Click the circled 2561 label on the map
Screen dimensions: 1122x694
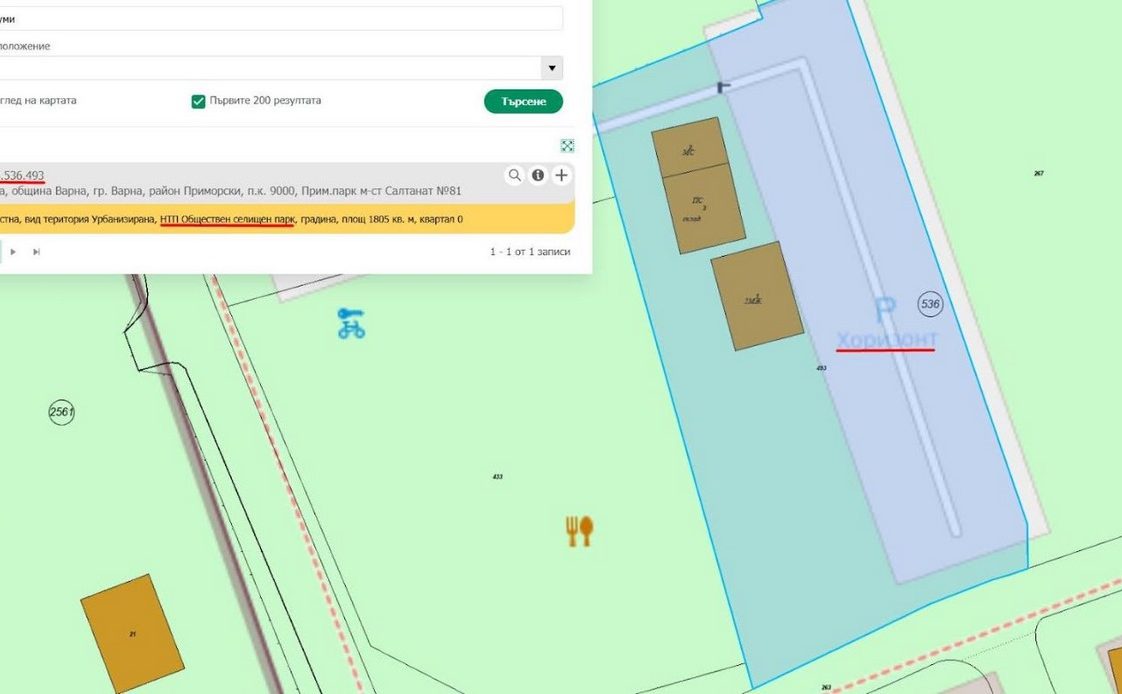click(62, 412)
